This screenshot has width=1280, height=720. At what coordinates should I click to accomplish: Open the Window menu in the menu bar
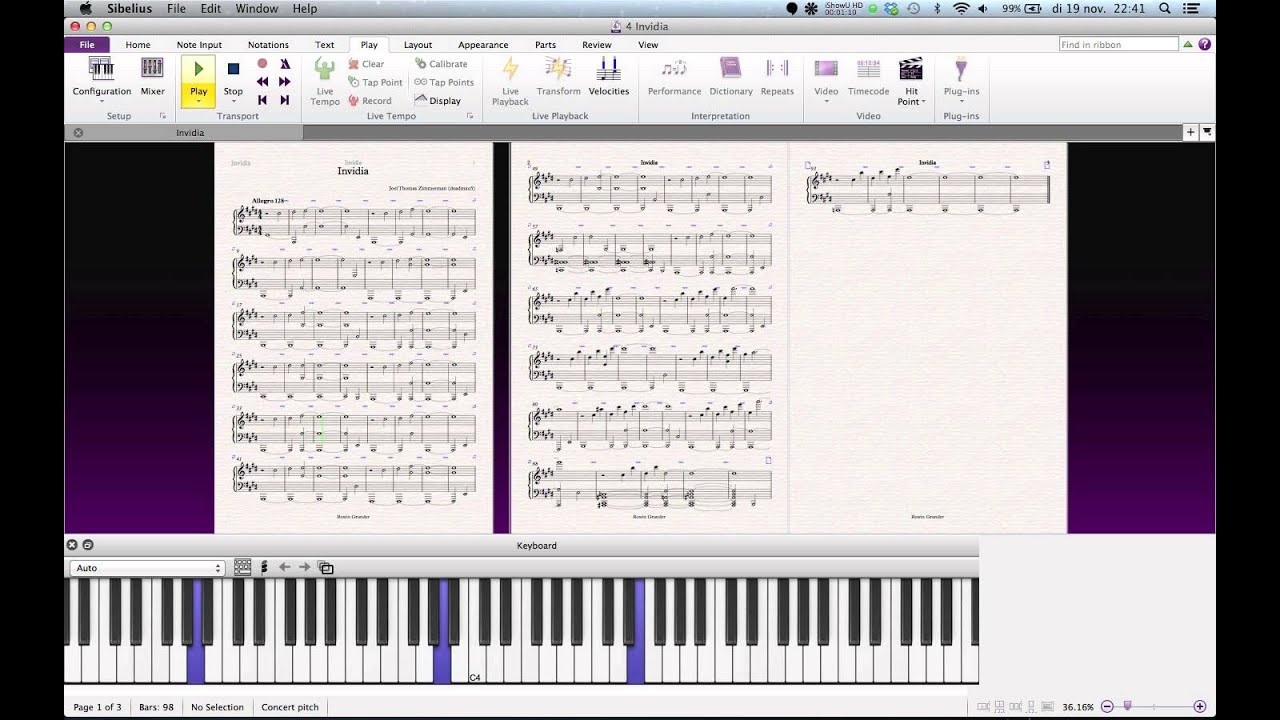(x=257, y=8)
